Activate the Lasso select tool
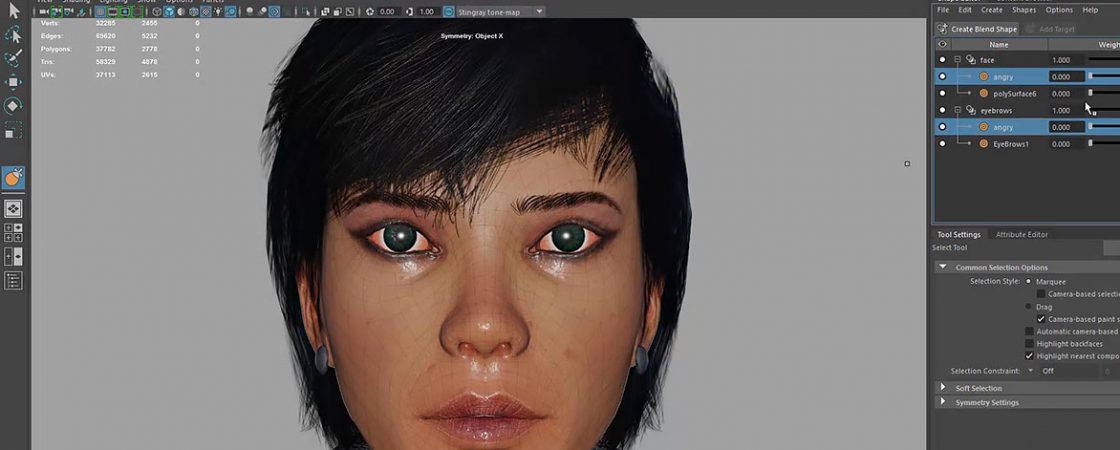Screen dimensions: 1120x450 pos(14,35)
